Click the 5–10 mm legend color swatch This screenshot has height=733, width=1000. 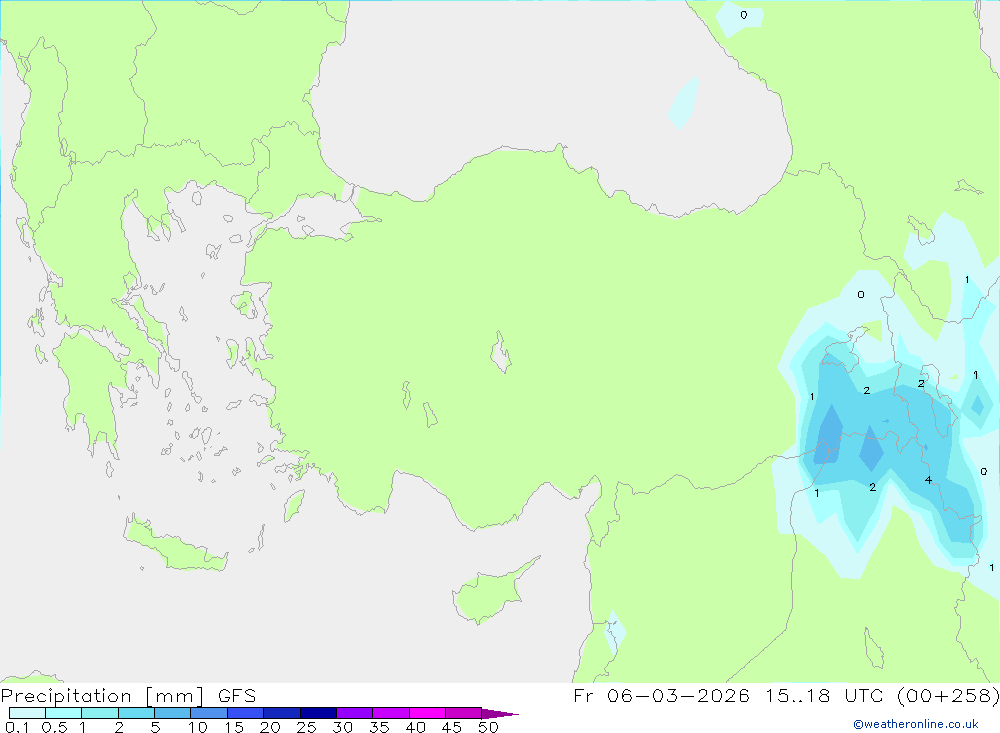173,713
